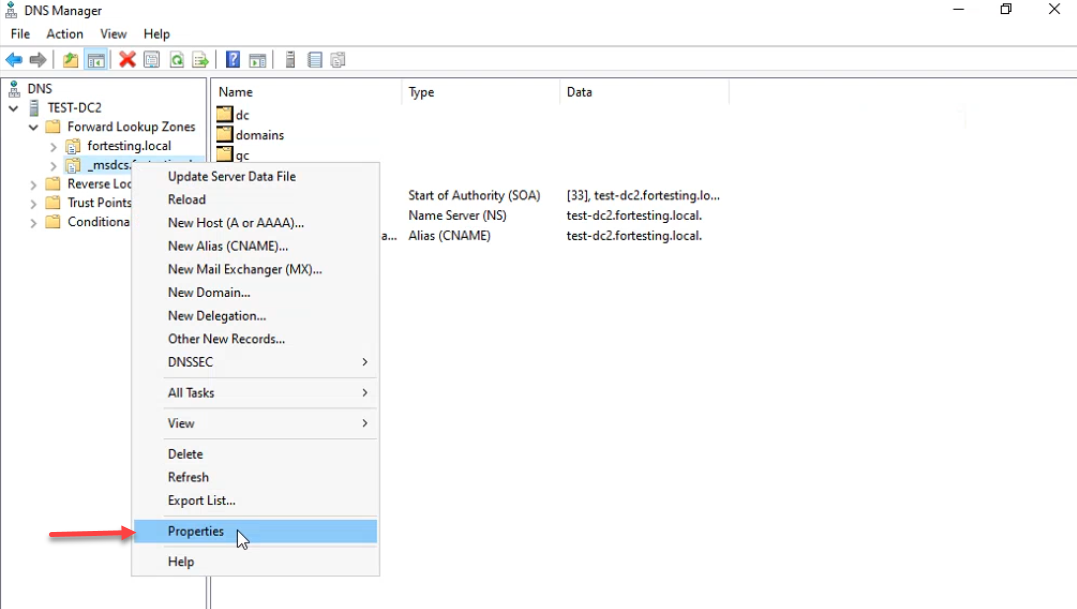Collapse the TEST-DC2 server node
1077x609 pixels.
(13, 108)
